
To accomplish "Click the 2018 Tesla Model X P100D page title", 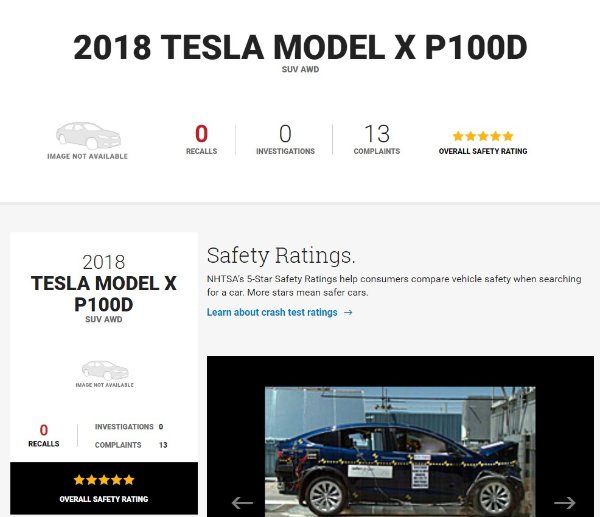I will pyautogui.click(x=300, y=47).
